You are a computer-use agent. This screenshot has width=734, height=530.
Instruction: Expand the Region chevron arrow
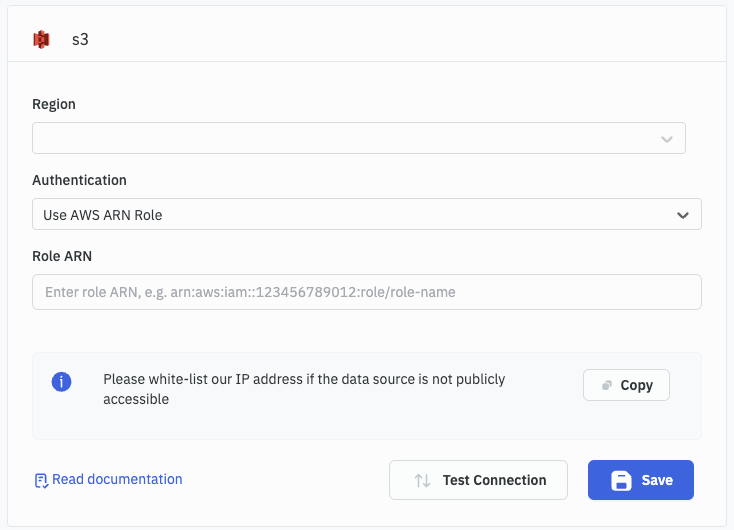pos(667,139)
